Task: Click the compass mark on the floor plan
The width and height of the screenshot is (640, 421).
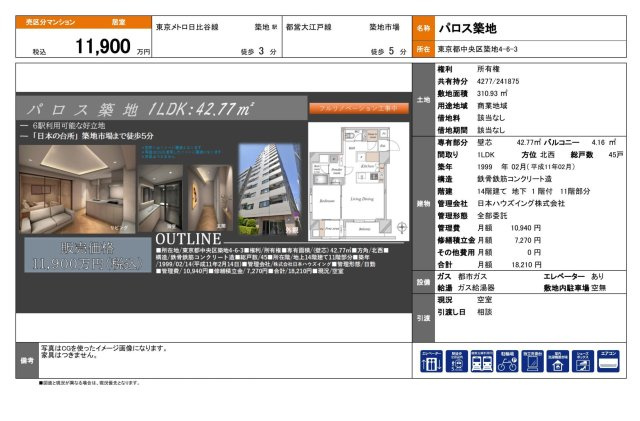Action: pos(402,227)
